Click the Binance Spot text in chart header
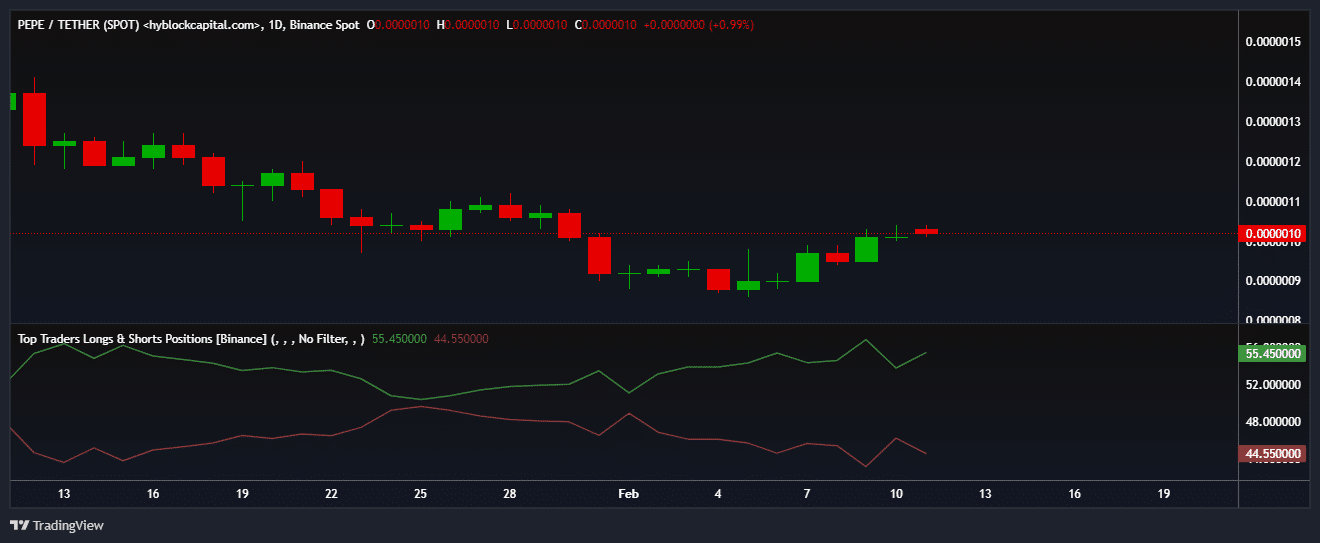Screen dimensions: 1320x543 point(324,25)
